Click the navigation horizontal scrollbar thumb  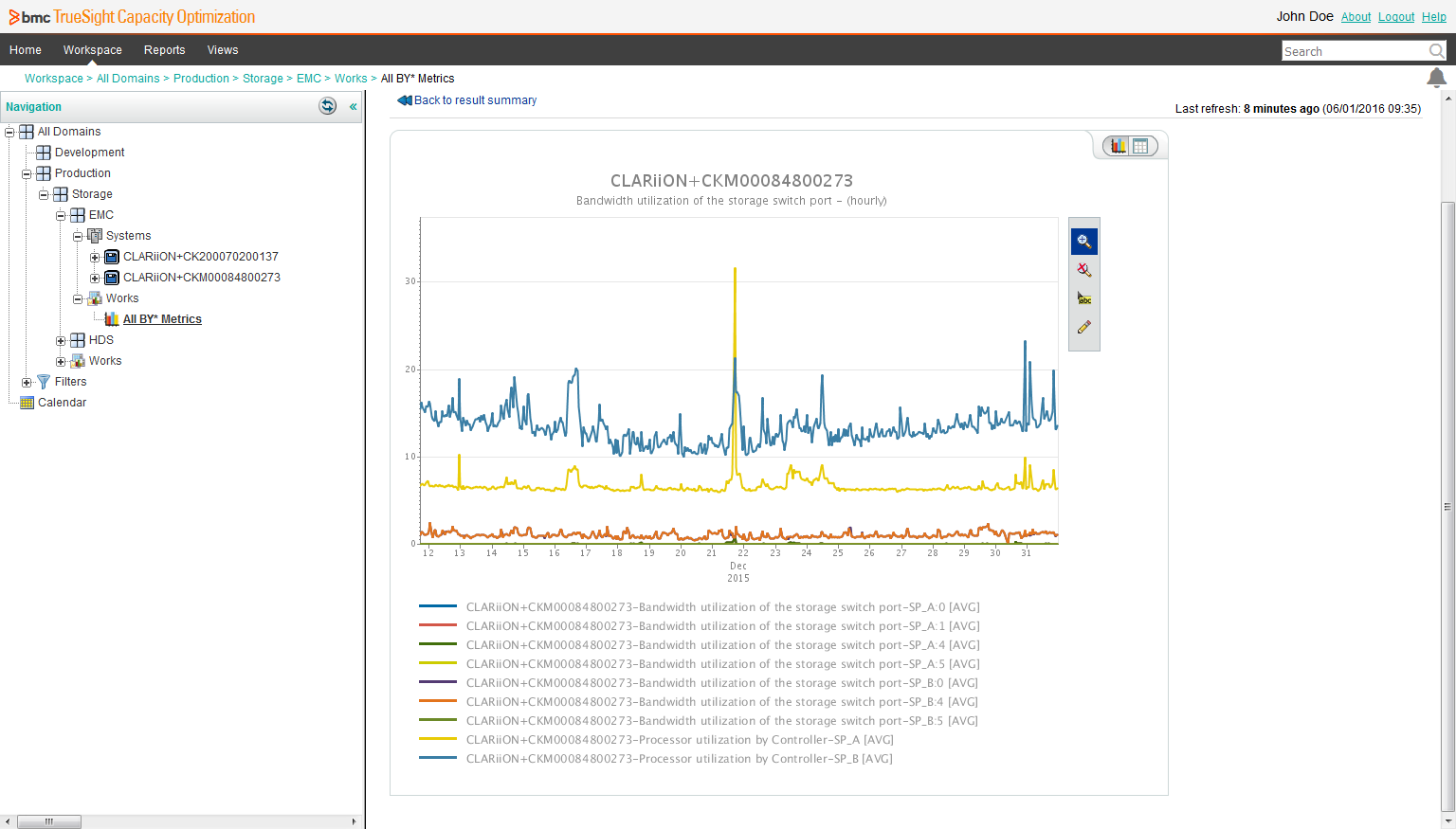(x=49, y=821)
